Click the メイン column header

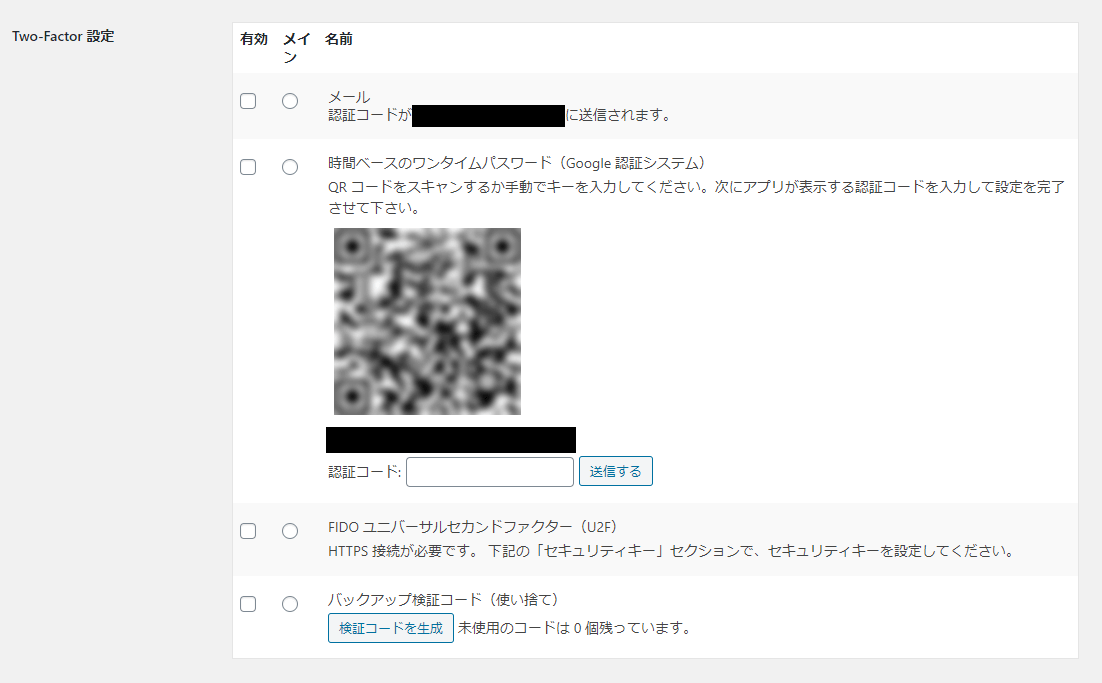click(296, 48)
